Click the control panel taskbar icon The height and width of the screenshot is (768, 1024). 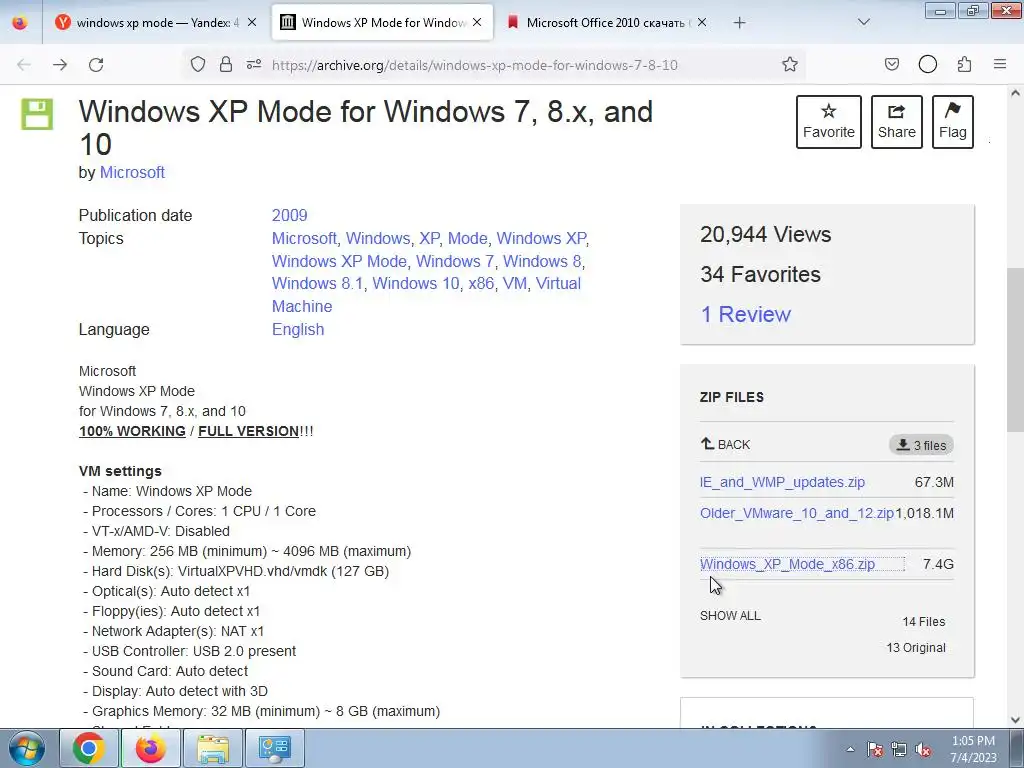pos(274,748)
